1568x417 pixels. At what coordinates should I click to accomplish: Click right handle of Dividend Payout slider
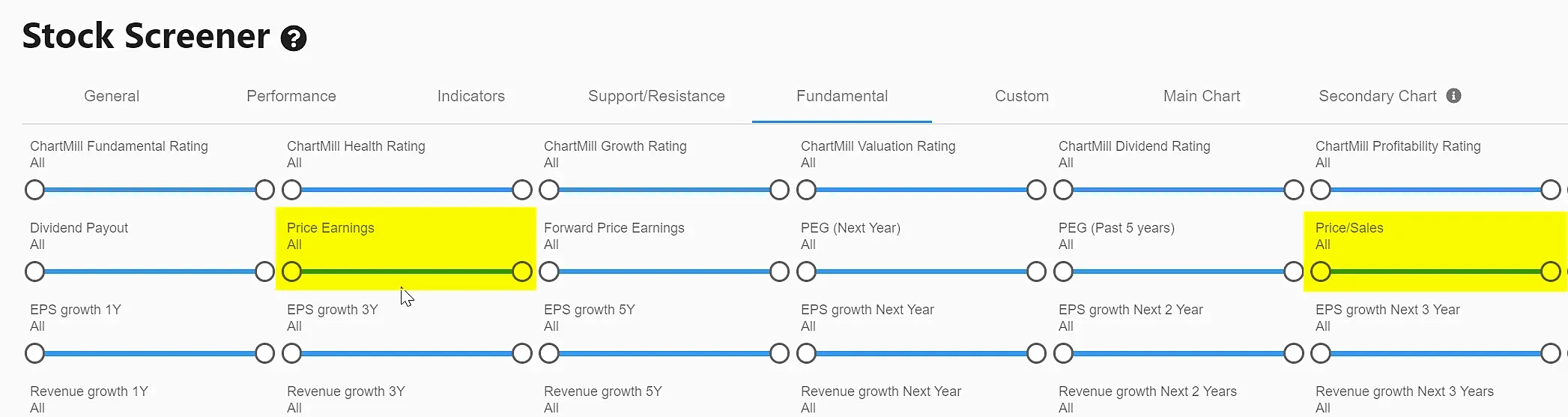click(264, 271)
